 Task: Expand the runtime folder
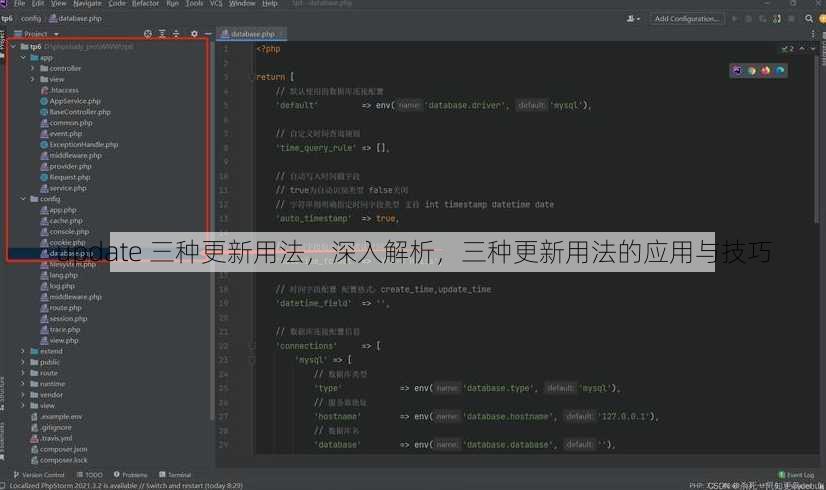23,384
